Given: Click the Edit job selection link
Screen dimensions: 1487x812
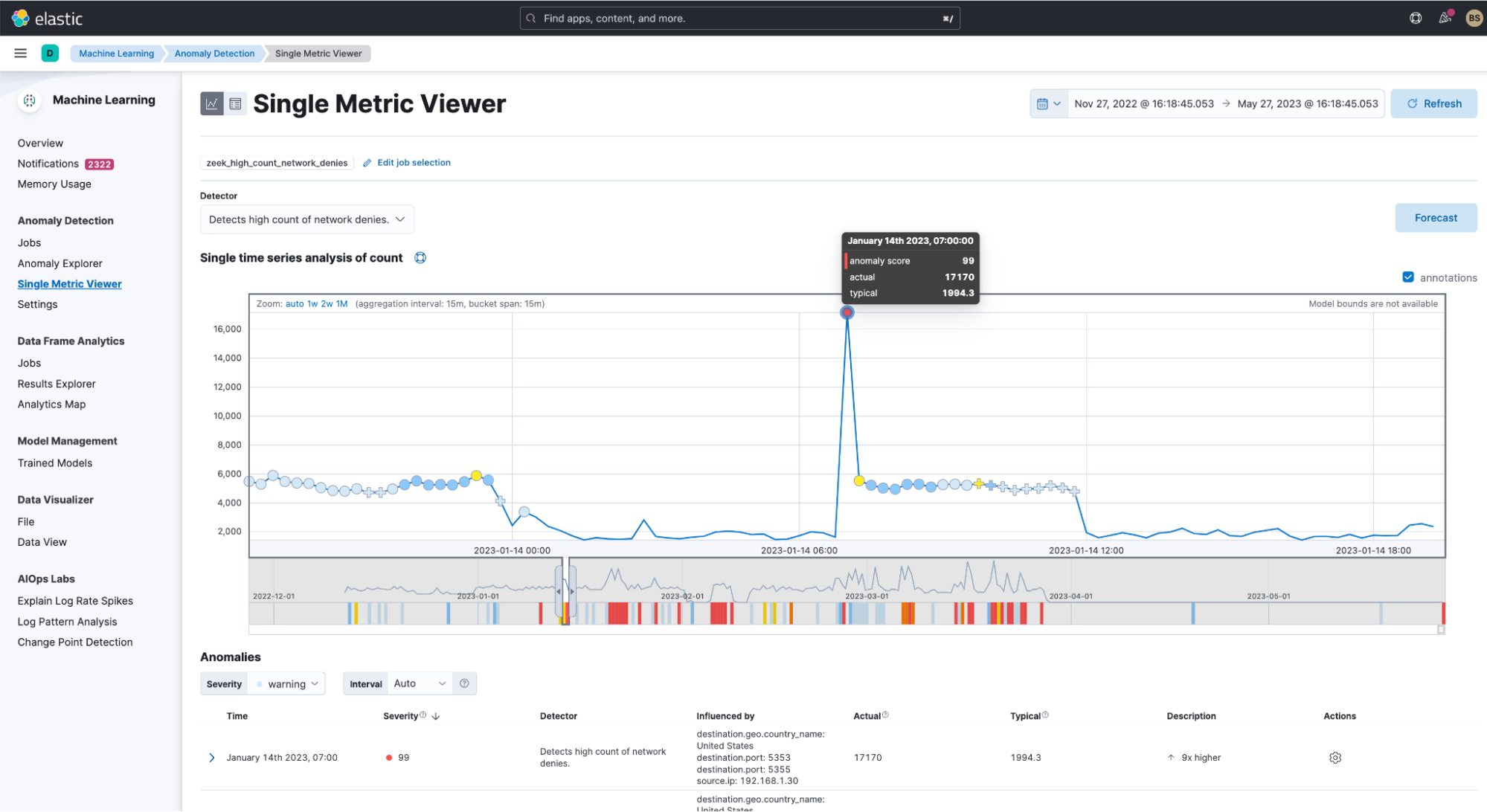Looking at the screenshot, I should point(414,163).
